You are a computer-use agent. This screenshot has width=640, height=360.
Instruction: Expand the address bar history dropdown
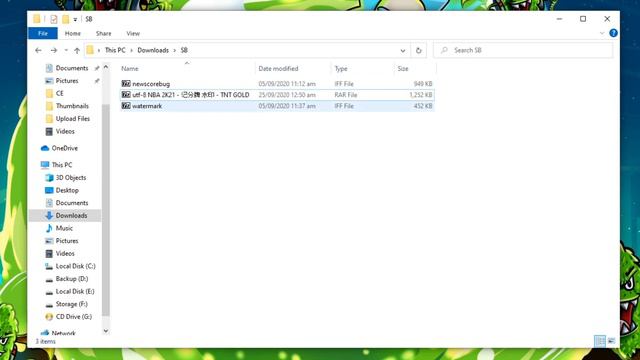pyautogui.click(x=403, y=51)
